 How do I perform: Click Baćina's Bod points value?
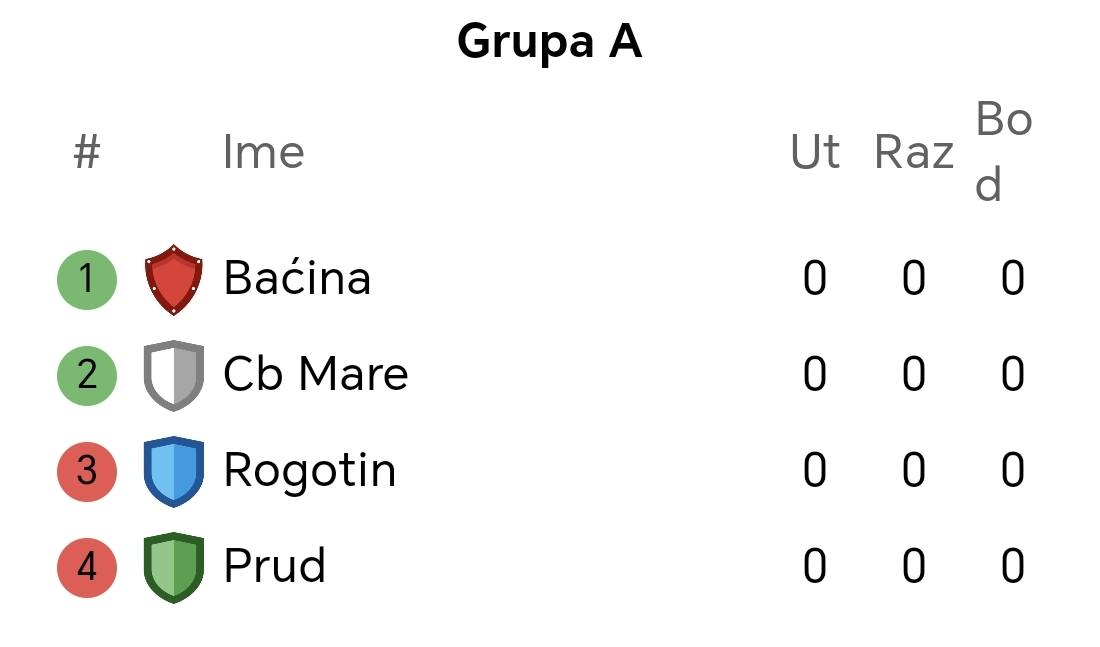(1012, 278)
